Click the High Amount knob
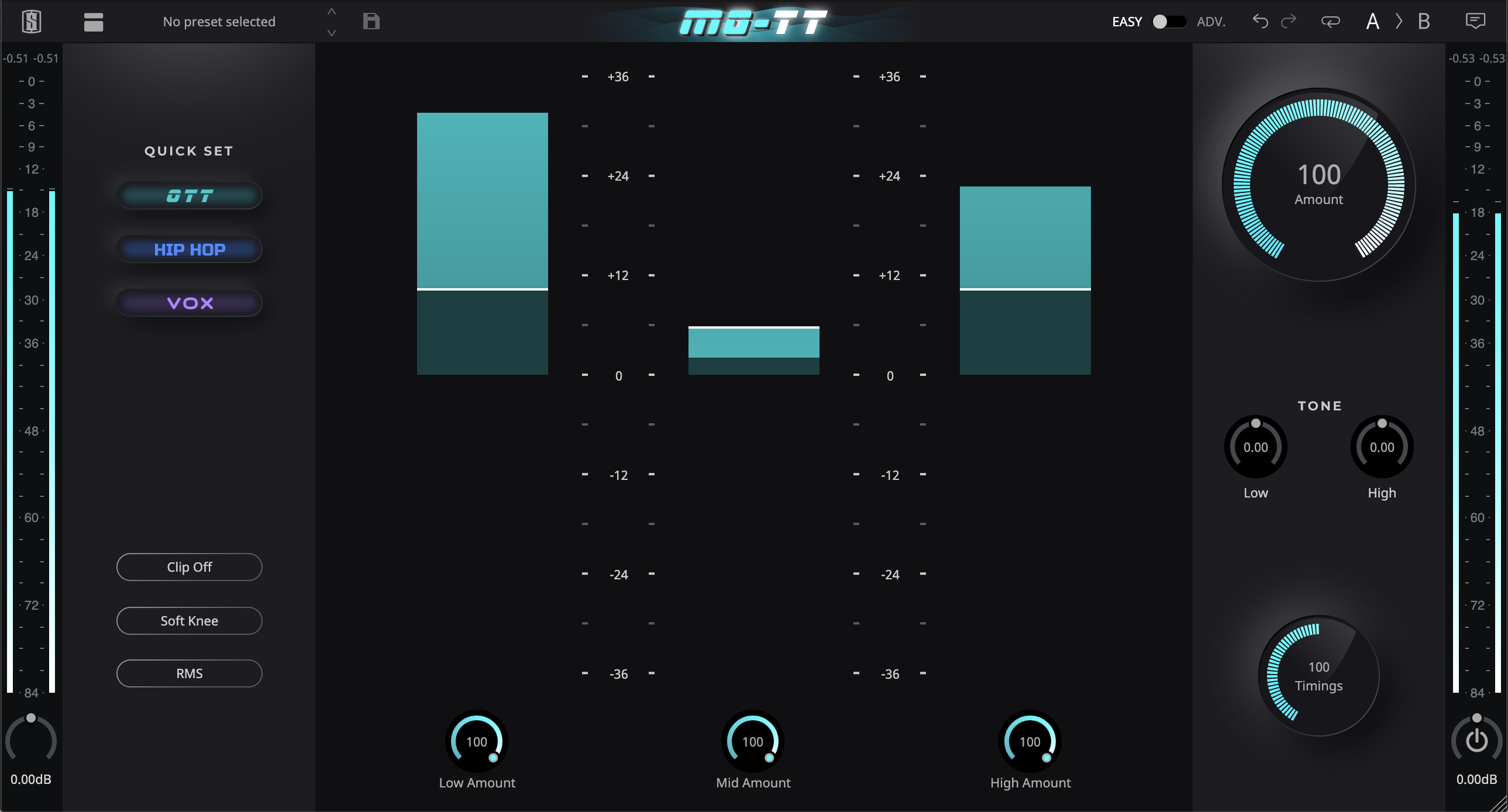This screenshot has width=1508, height=812. (x=1030, y=741)
